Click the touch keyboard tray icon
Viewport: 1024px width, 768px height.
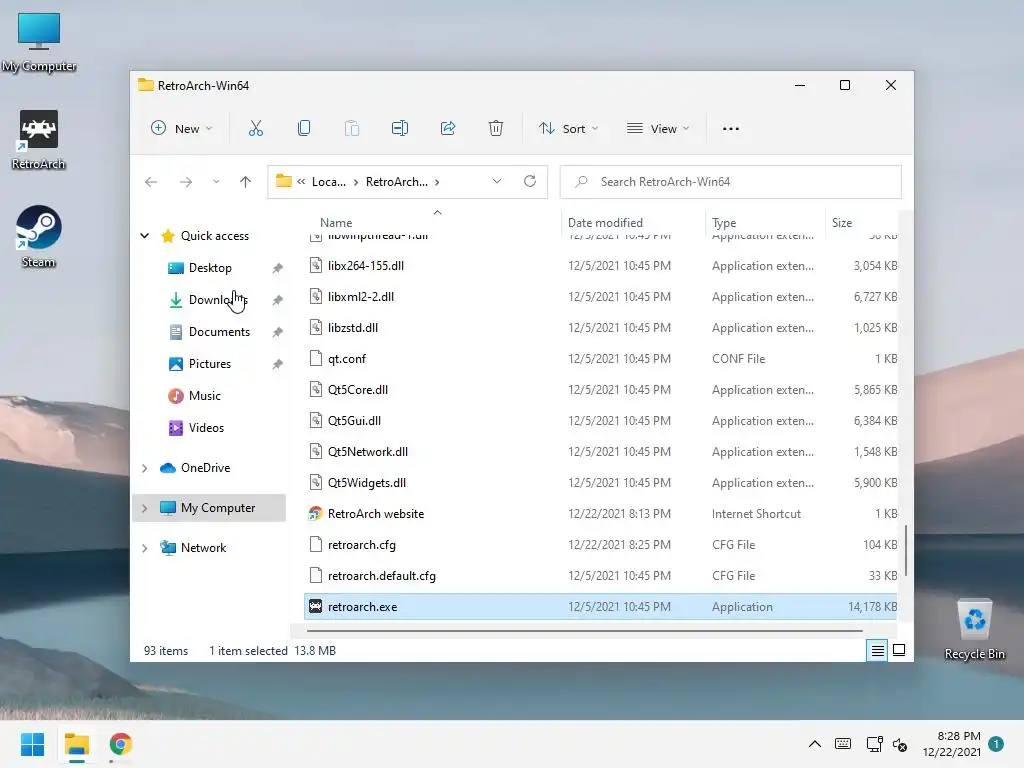[843, 744]
